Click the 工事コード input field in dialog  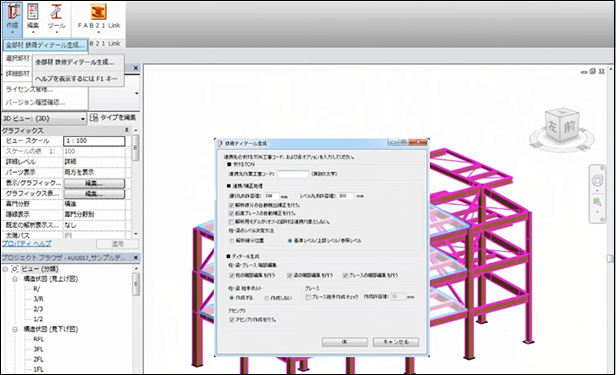point(293,174)
